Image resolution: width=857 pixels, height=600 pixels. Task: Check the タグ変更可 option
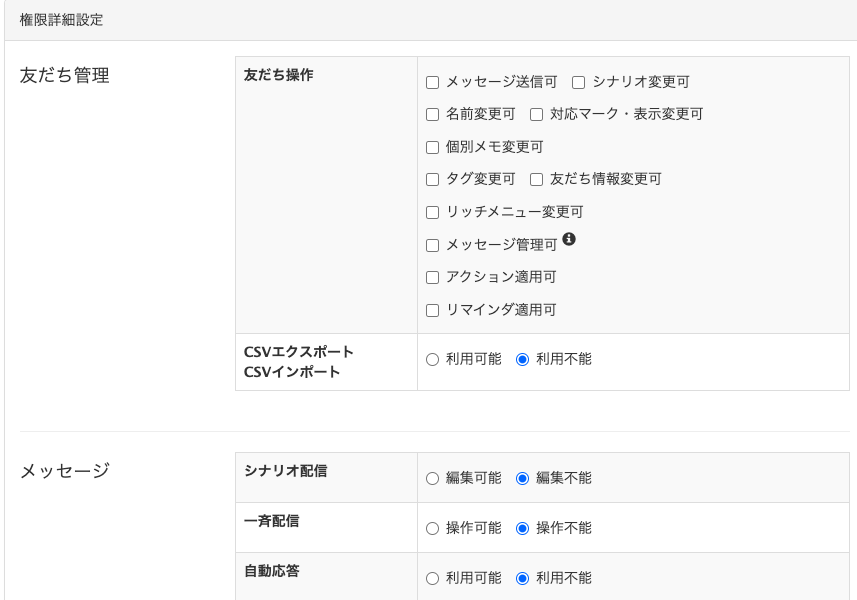tap(432, 180)
